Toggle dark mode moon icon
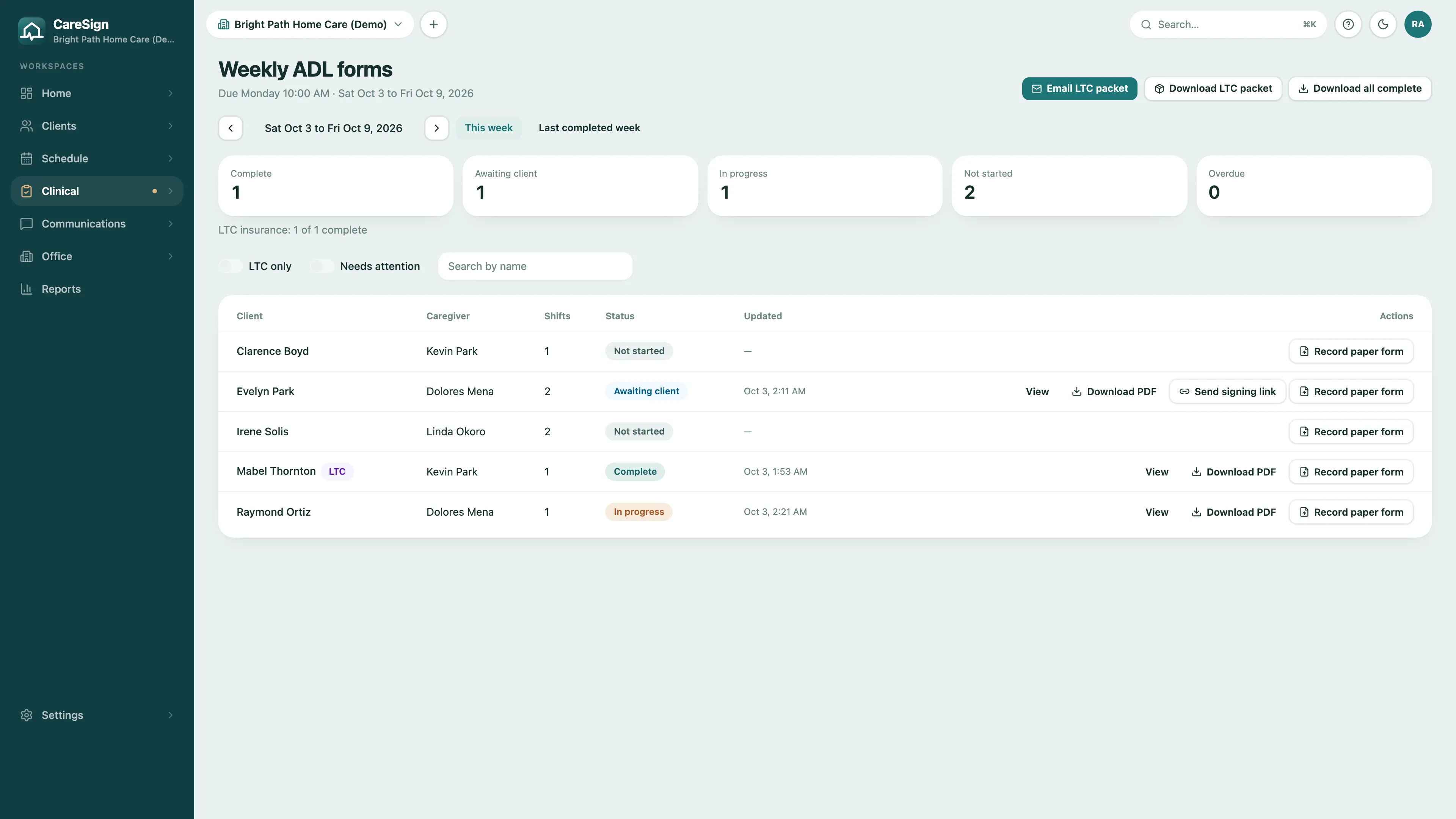 [x=1383, y=24]
